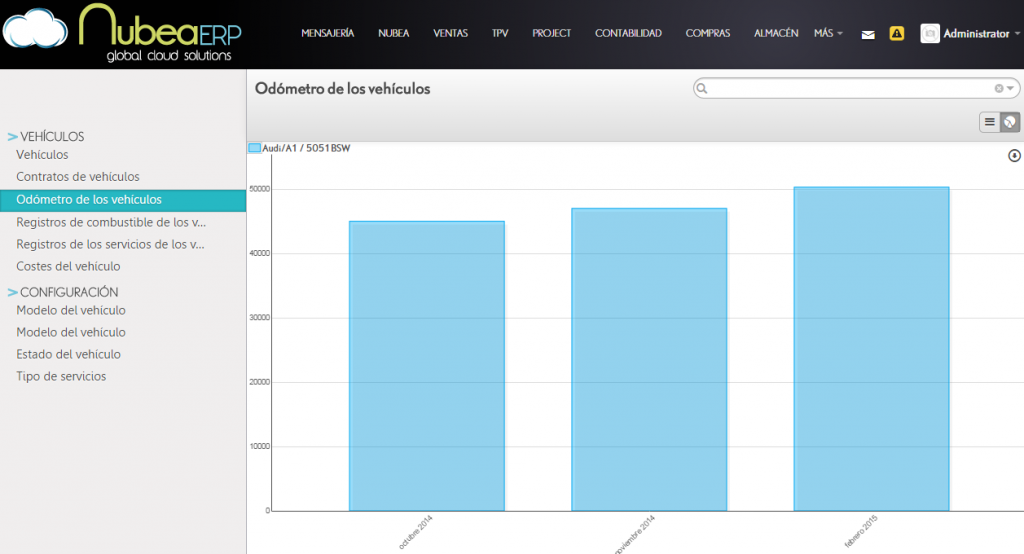The width and height of the screenshot is (1024, 554).
Task: Switch to list view icon
Action: pos(989,122)
